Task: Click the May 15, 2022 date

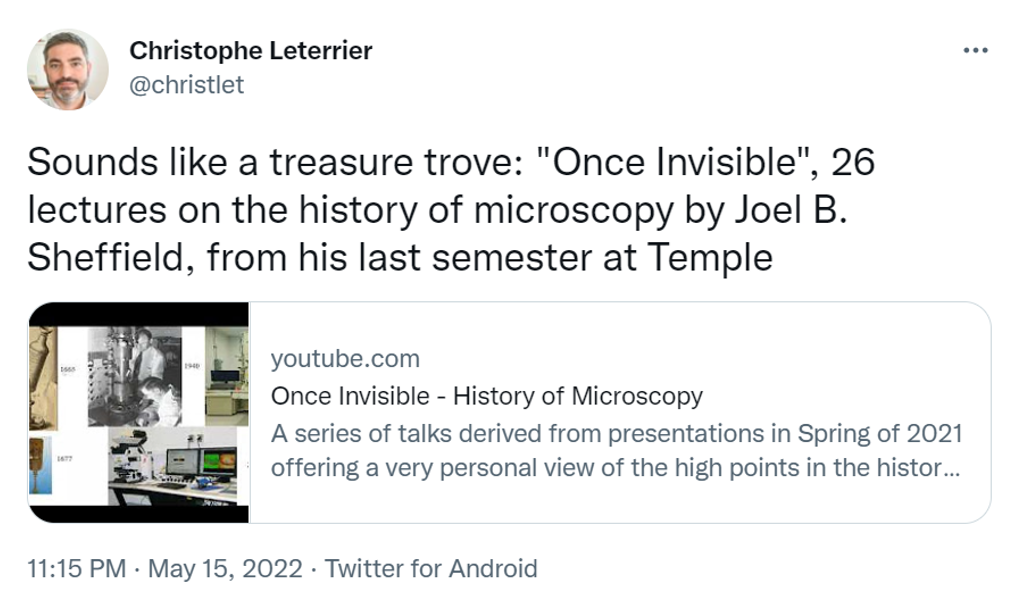Action: click(225, 569)
